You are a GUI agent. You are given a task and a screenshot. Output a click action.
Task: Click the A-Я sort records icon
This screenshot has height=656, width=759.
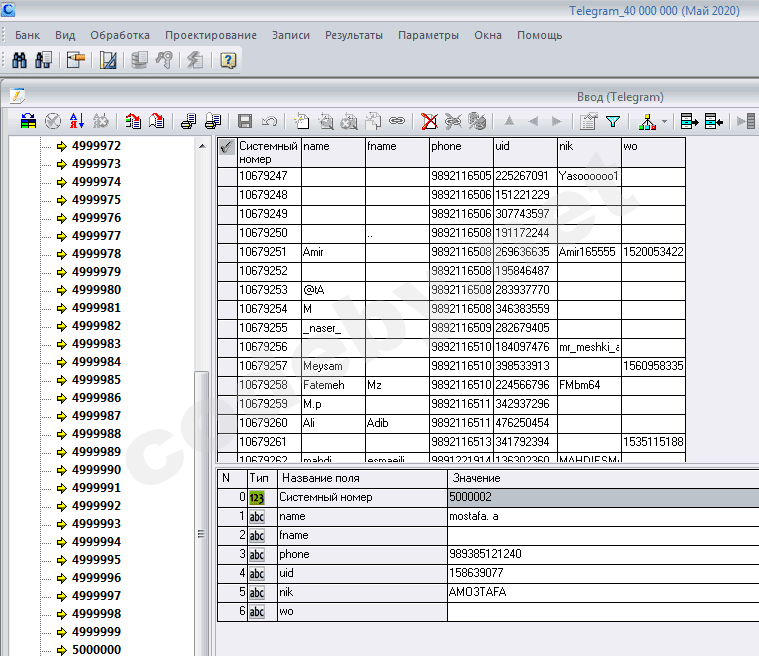point(76,121)
